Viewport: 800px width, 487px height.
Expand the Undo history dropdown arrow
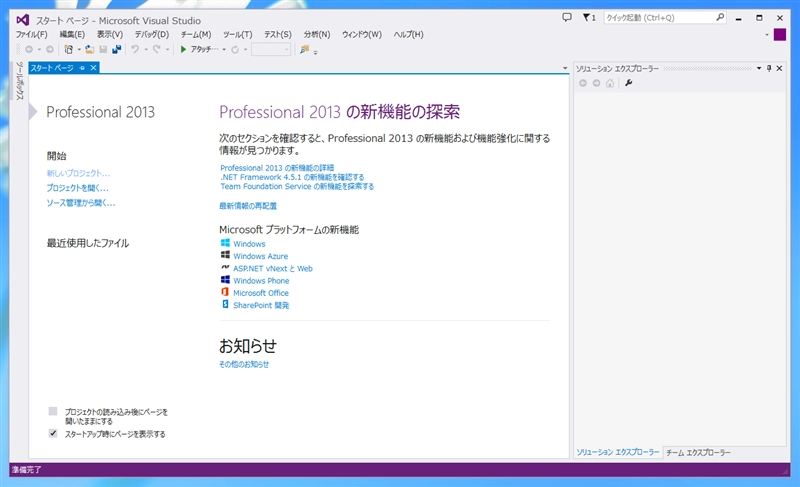coord(145,49)
